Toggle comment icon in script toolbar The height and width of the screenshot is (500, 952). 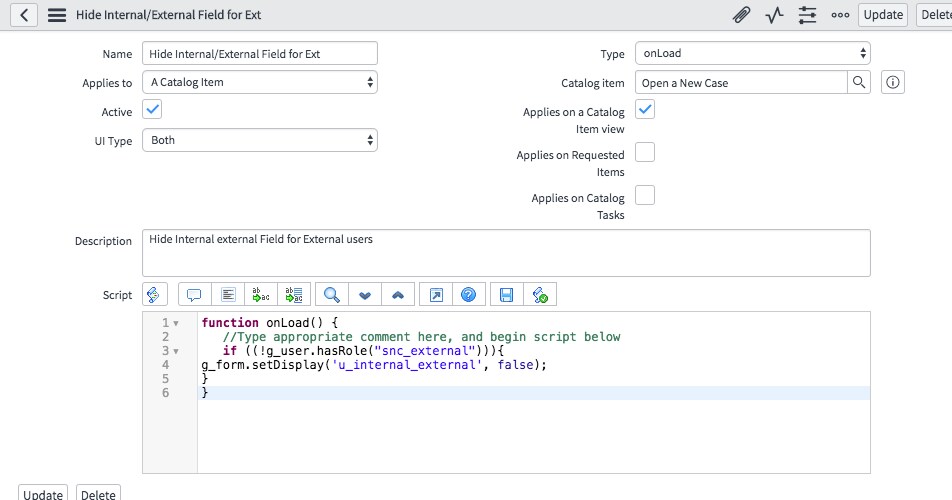pyautogui.click(x=194, y=295)
